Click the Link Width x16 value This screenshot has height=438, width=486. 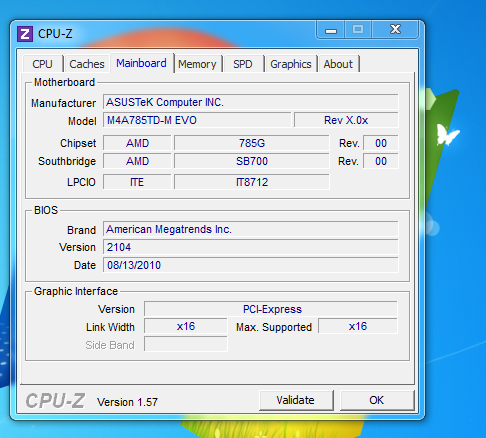(x=186, y=326)
